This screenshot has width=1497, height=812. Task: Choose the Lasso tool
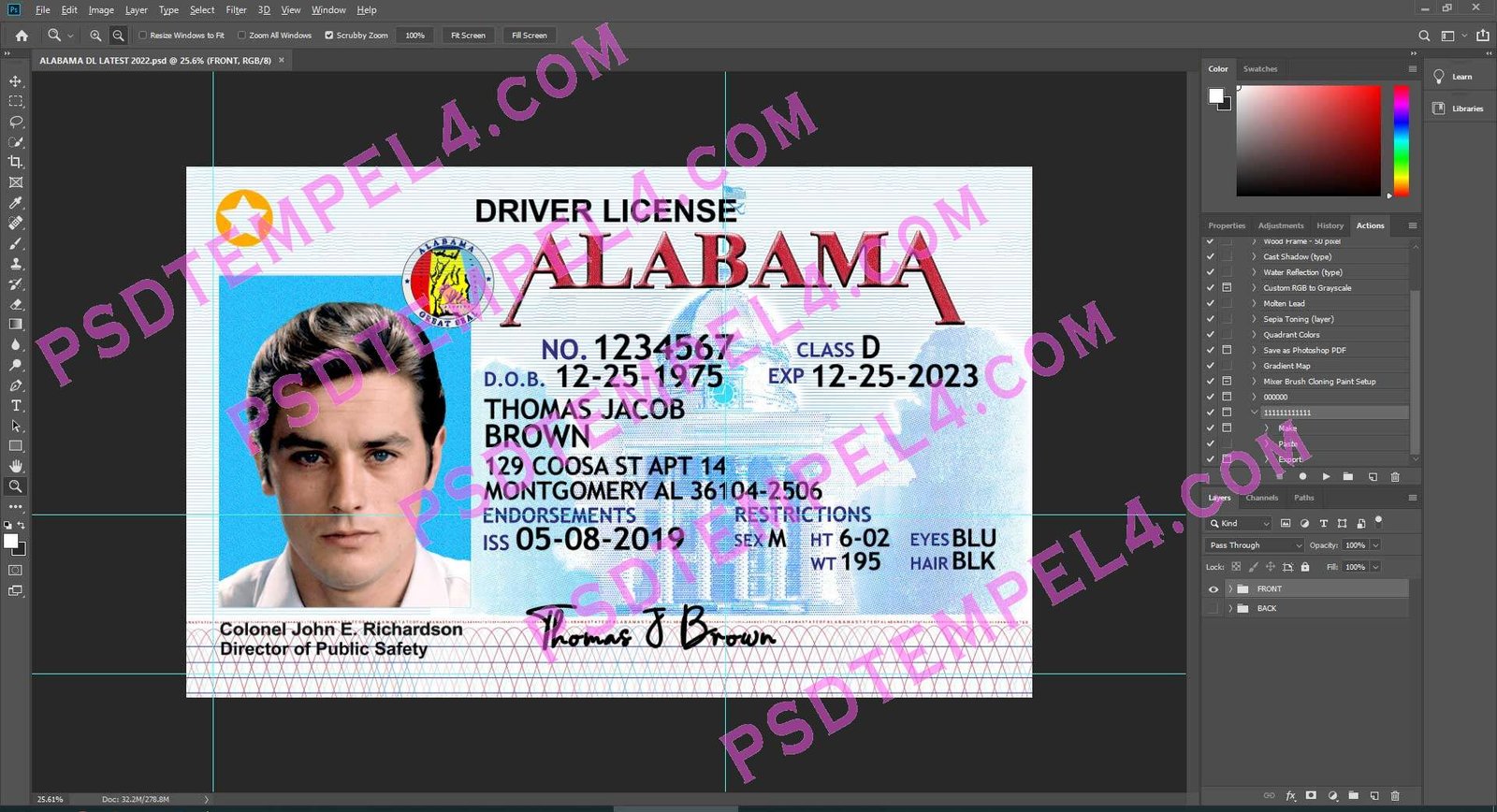click(x=16, y=122)
